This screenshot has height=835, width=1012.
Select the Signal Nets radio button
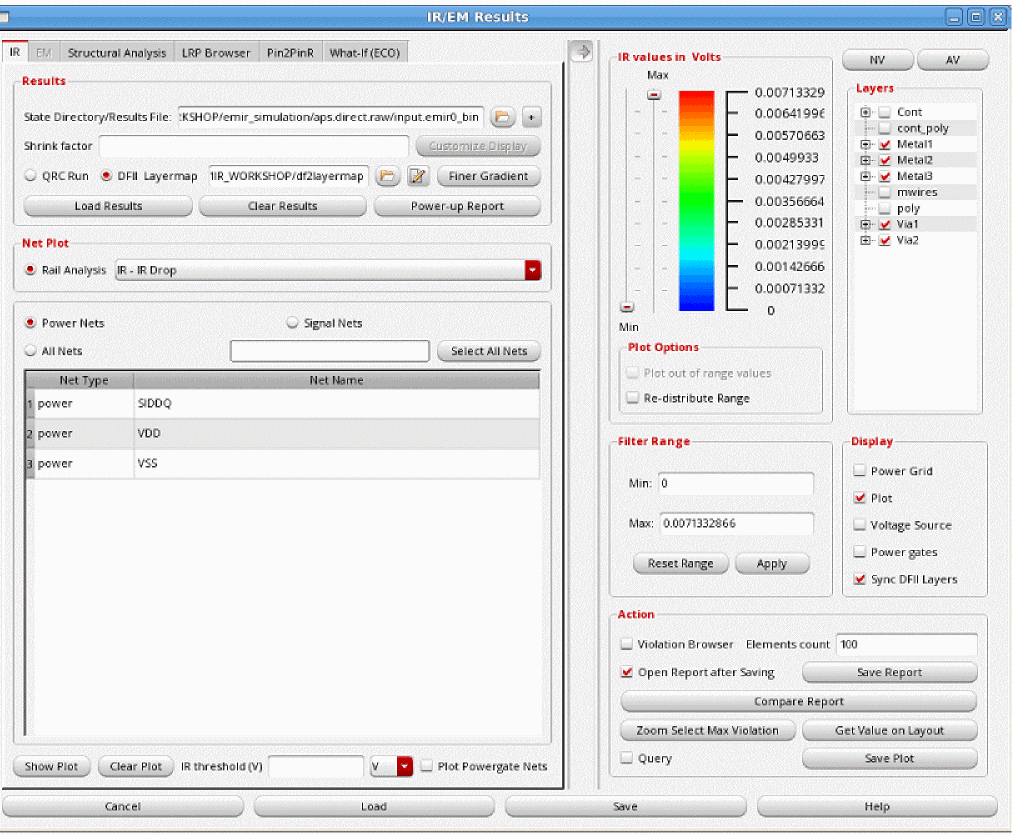point(293,323)
